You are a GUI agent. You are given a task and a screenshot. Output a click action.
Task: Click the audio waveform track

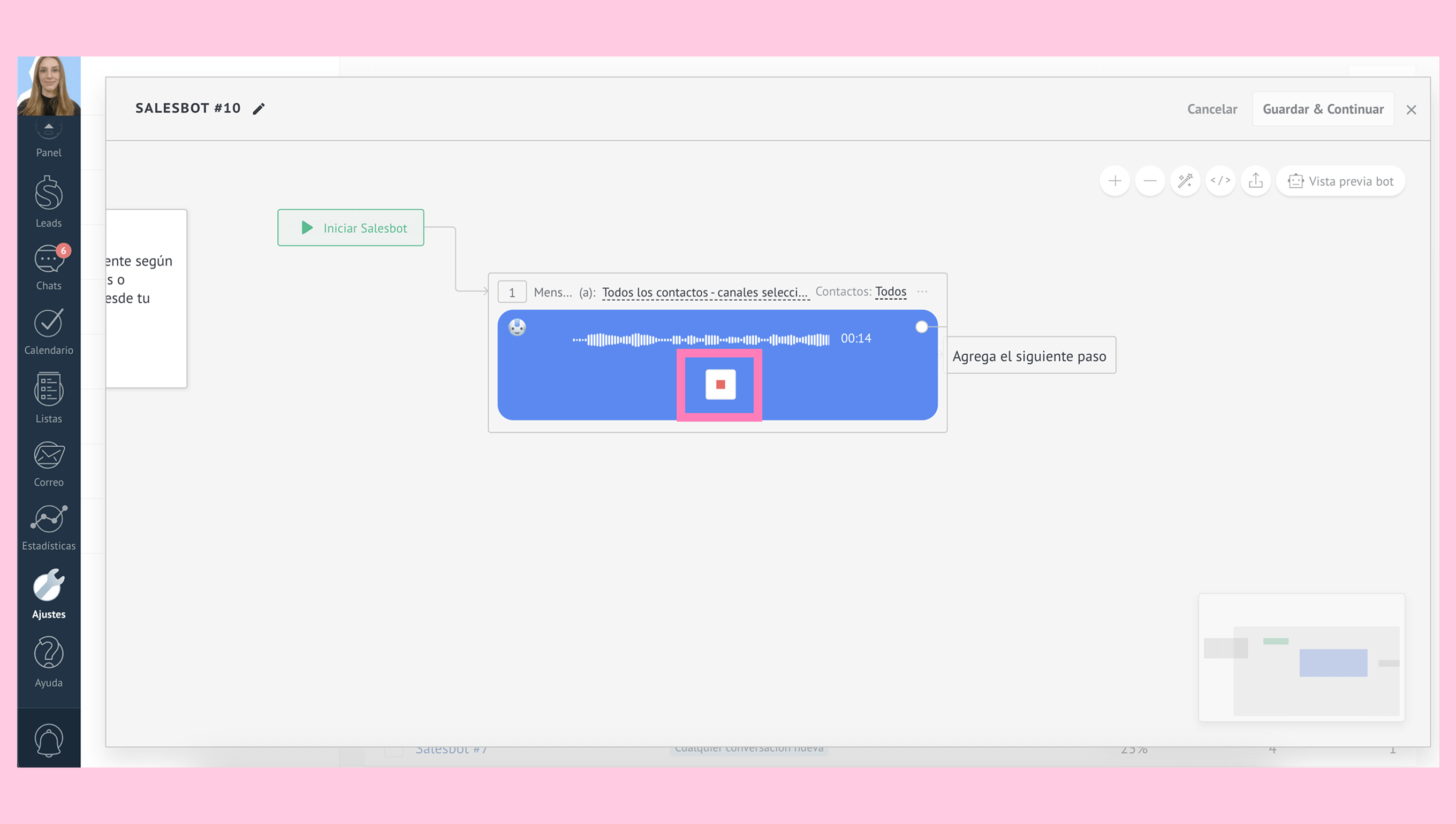(701, 340)
